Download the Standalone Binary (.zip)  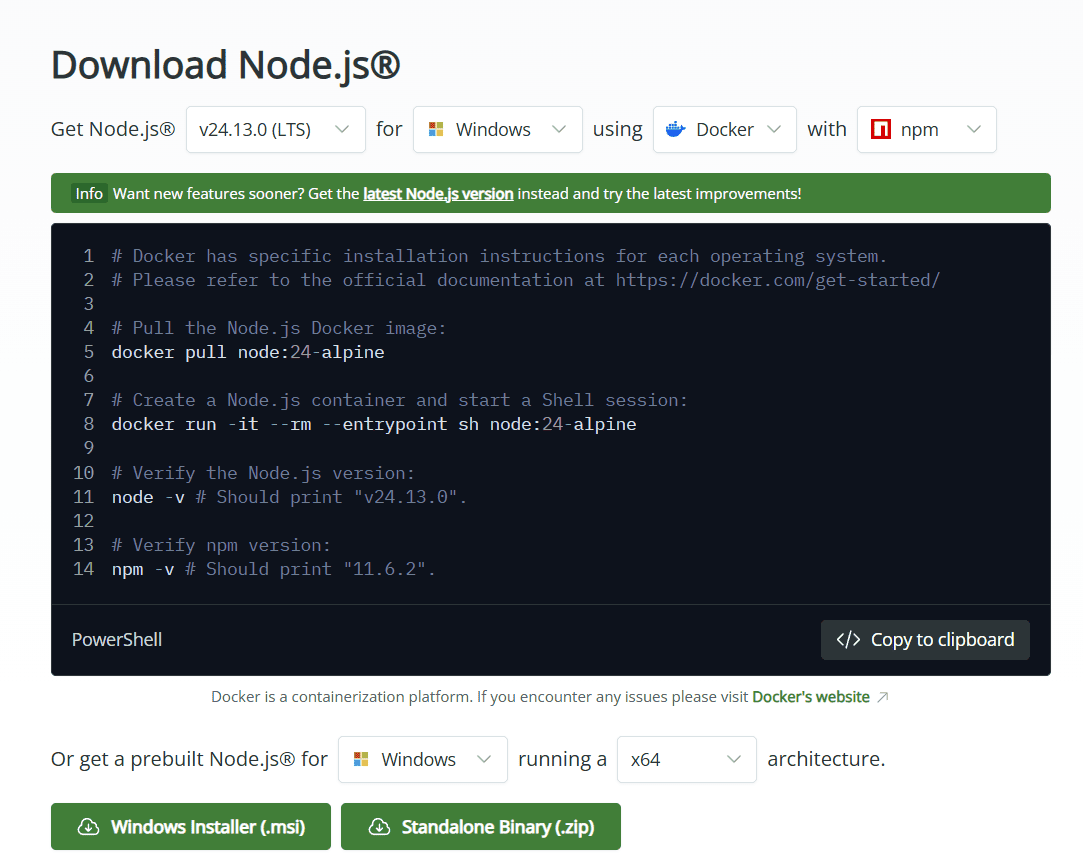click(480, 827)
